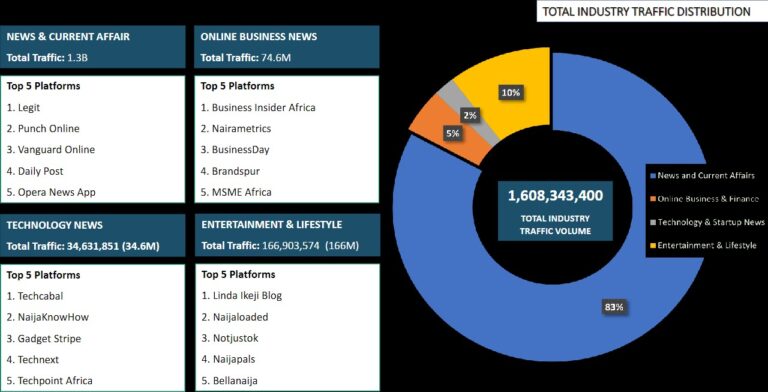Select the Entertainment & Lifestyle legend label
The image size is (768, 392).
707,245
